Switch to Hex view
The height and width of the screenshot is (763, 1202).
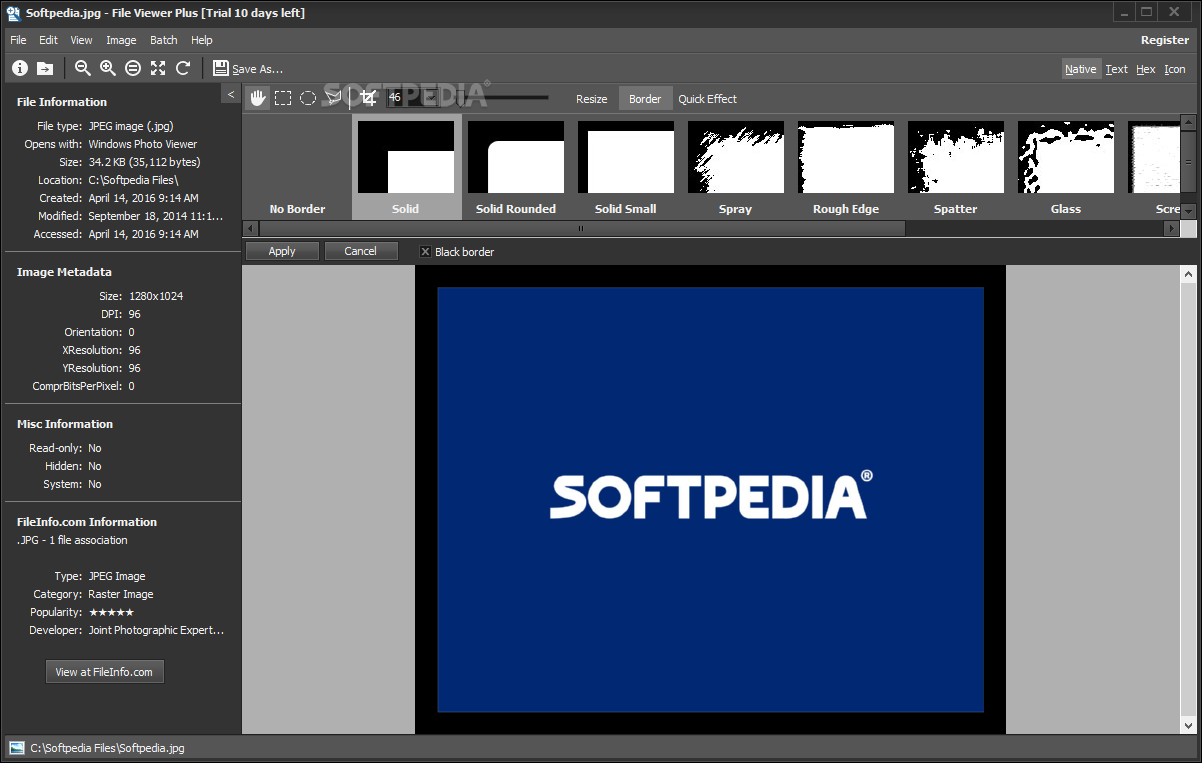[1146, 69]
